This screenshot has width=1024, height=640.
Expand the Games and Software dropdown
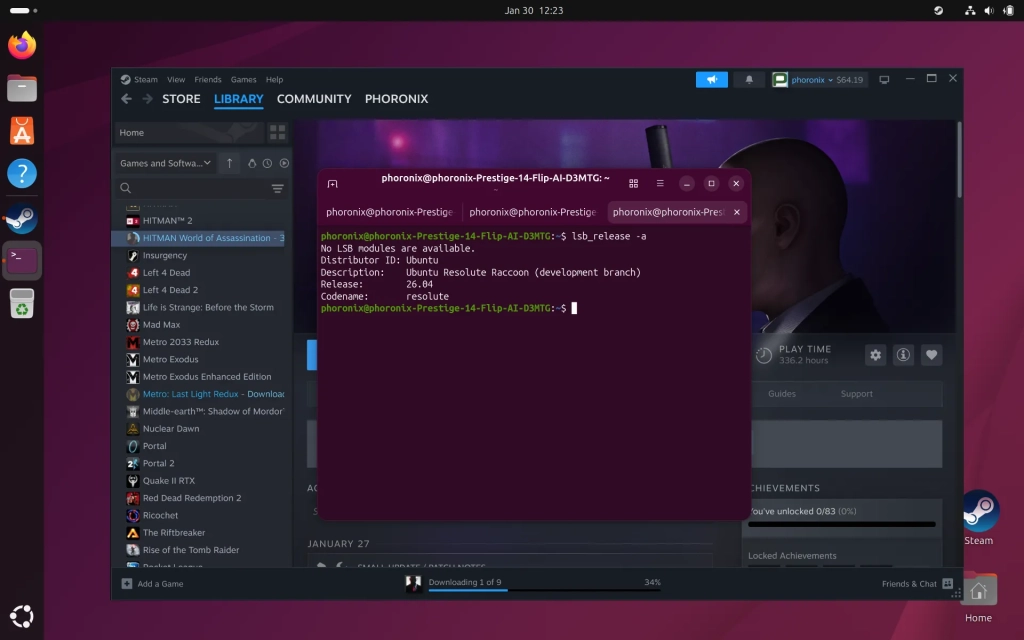click(165, 163)
